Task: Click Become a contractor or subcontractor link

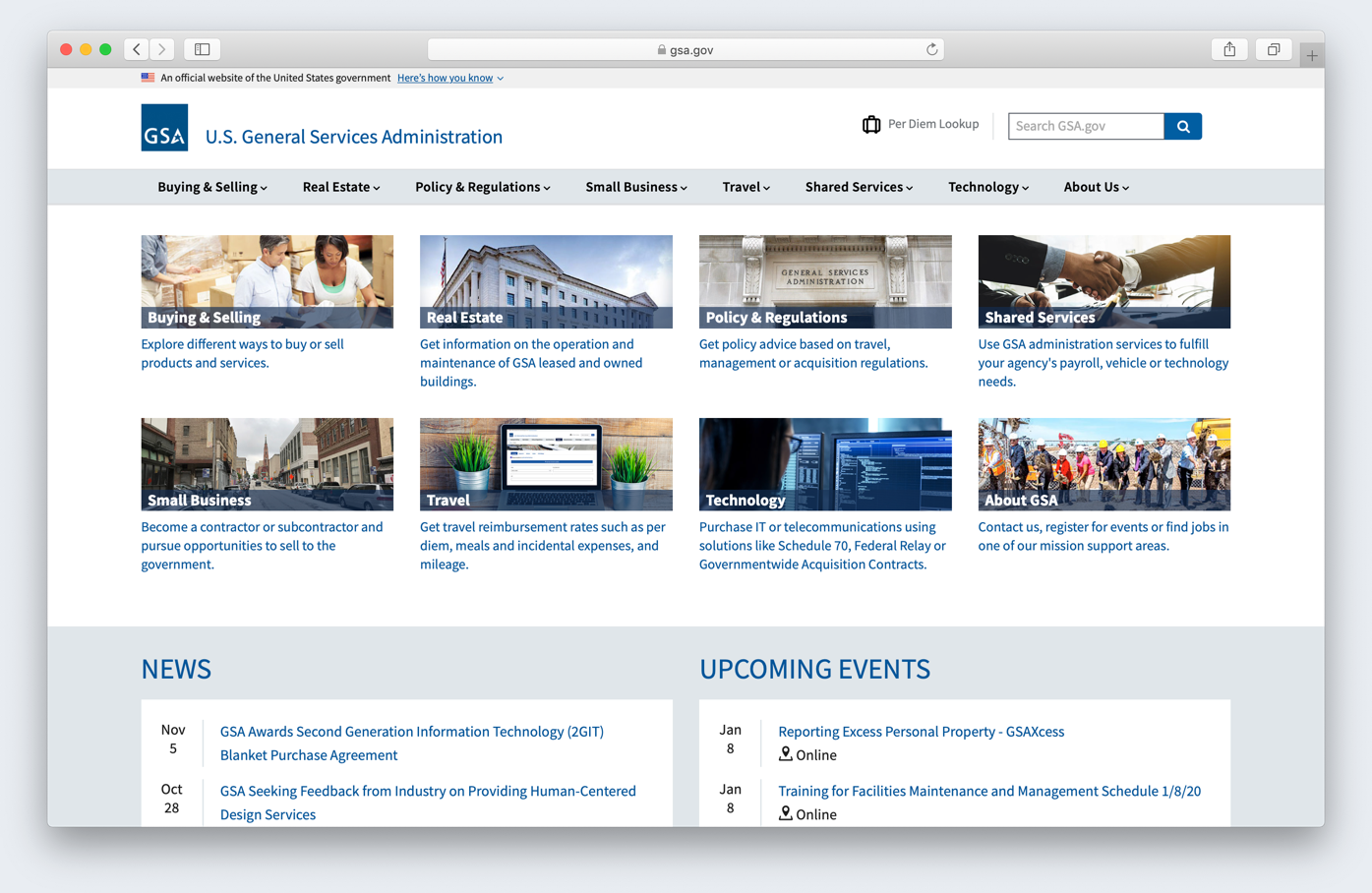Action: point(262,546)
